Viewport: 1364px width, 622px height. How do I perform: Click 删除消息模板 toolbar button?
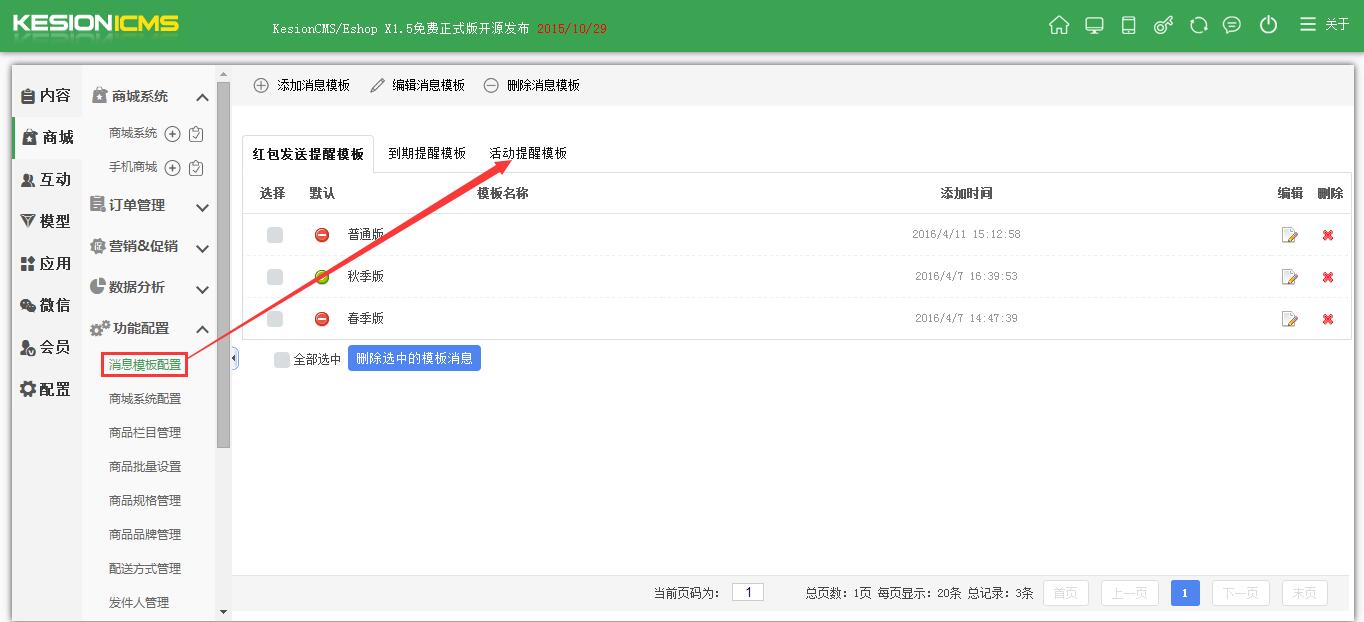532,86
